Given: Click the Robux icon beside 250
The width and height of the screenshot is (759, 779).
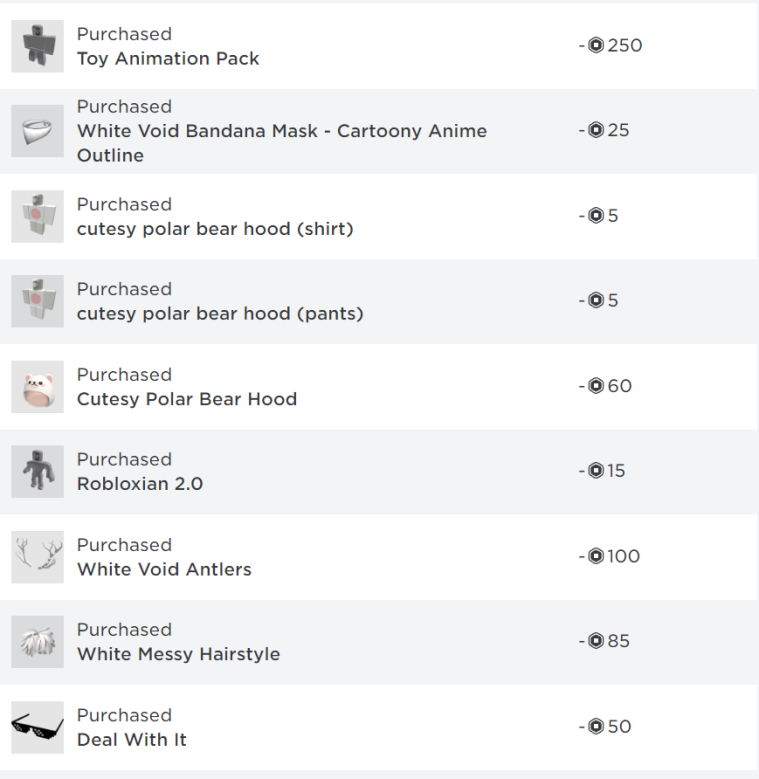Looking at the screenshot, I should pos(596,45).
